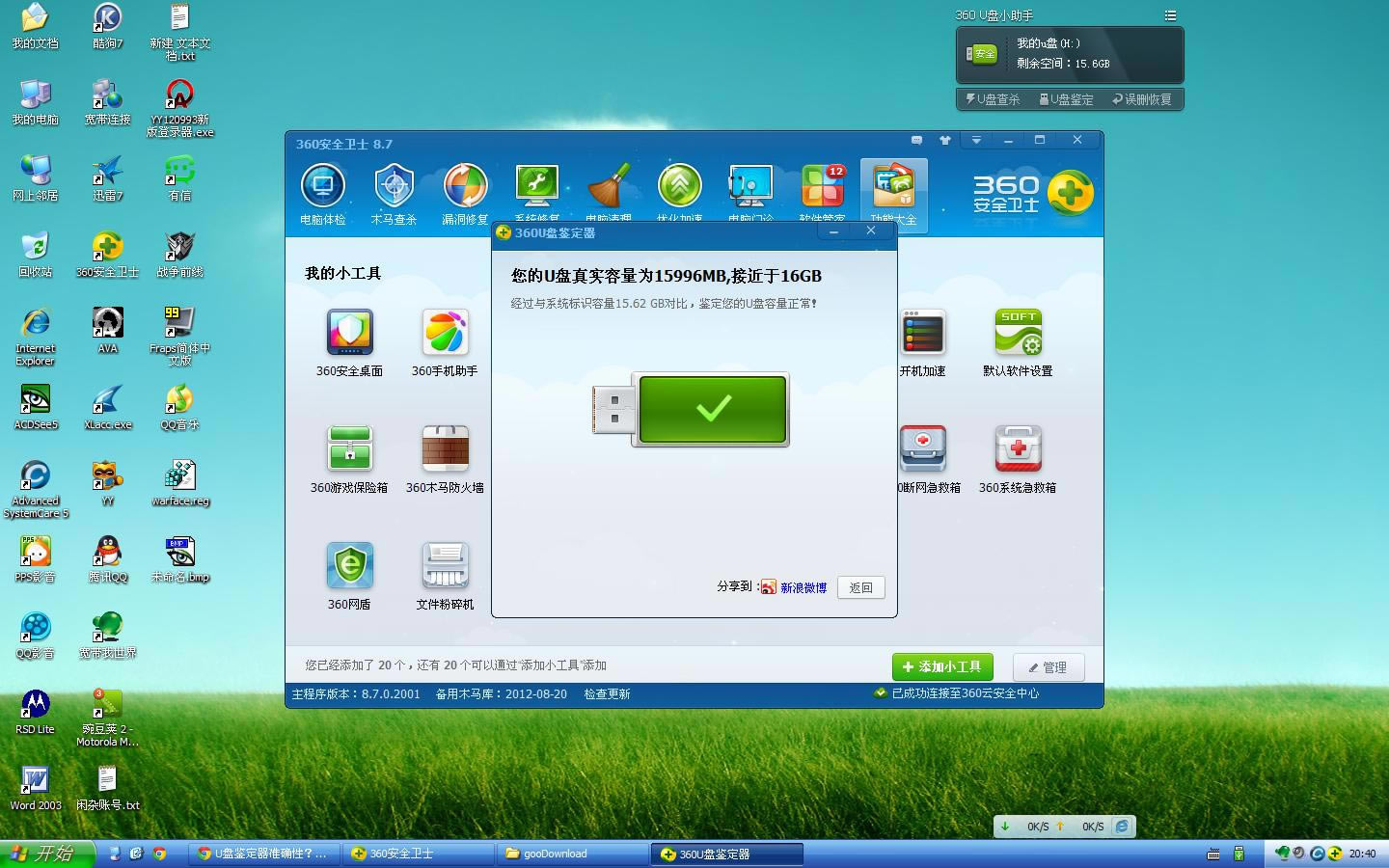Open 宽带连接 desktop icon
Viewport: 1389px width, 868px height.
tap(107, 102)
